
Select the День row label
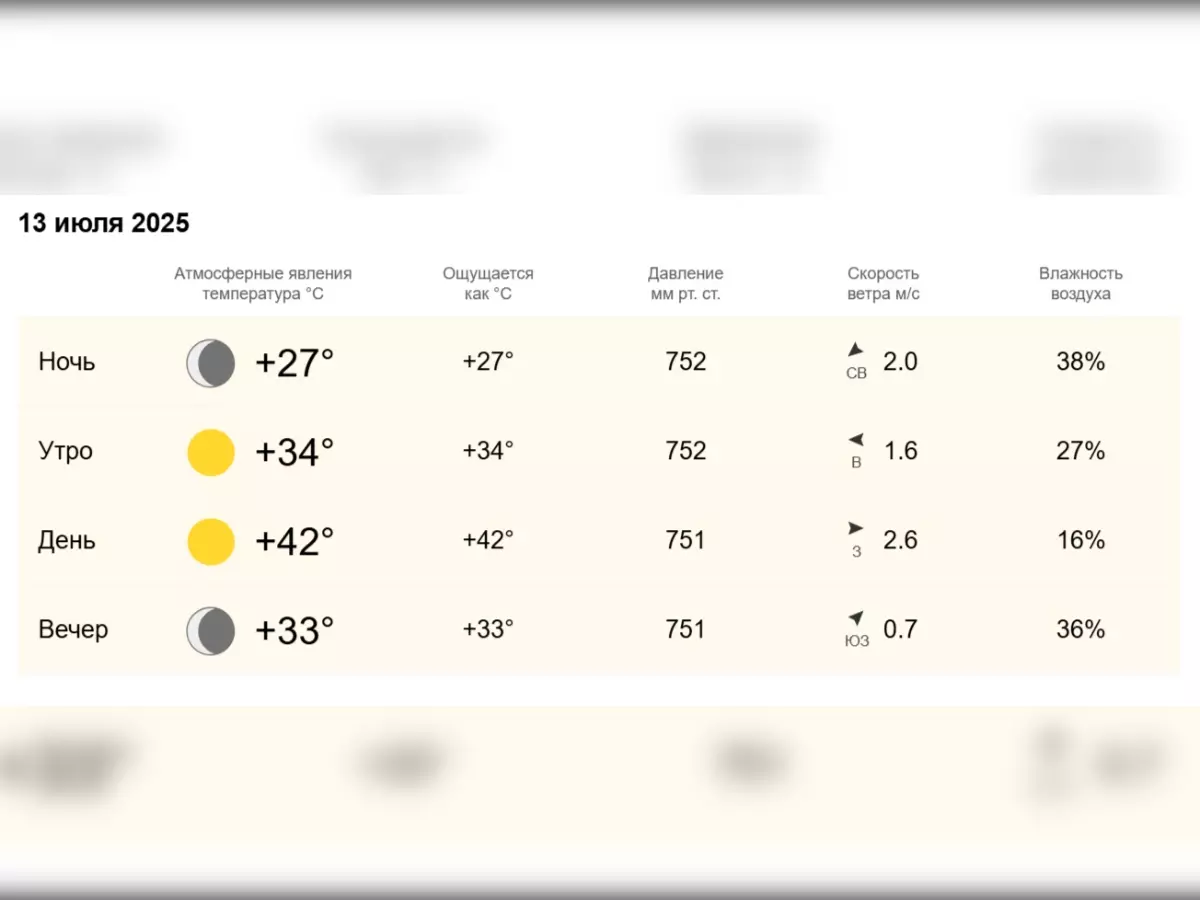(x=67, y=540)
